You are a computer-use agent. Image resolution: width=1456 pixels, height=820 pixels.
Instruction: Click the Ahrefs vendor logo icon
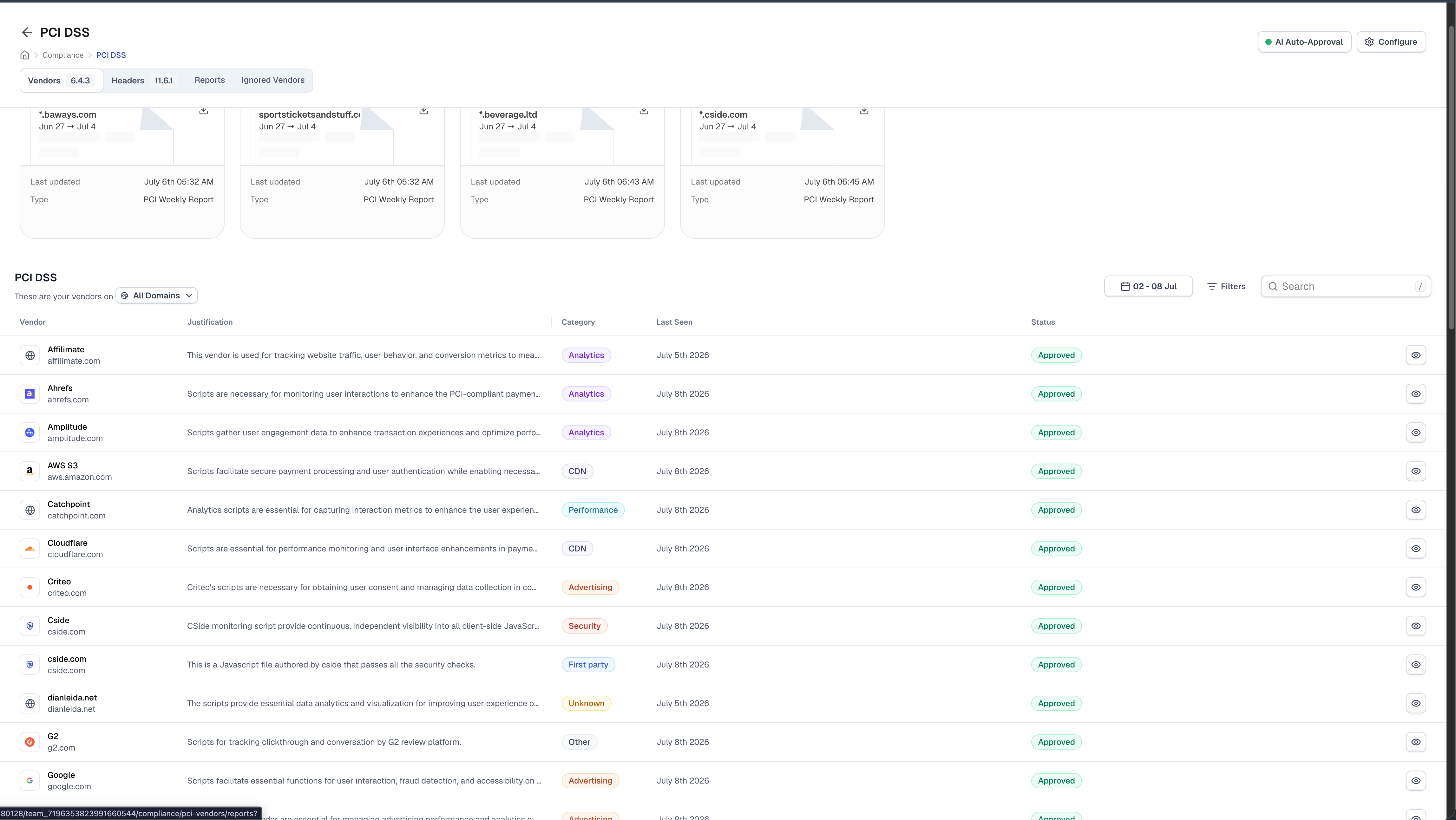(30, 394)
